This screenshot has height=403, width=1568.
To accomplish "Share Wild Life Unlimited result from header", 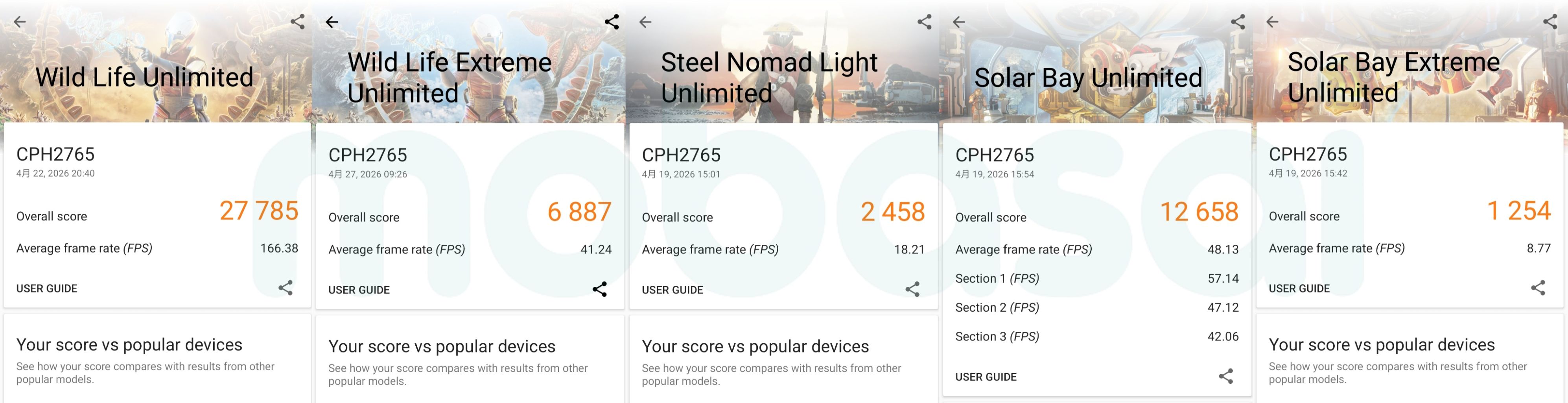I will (x=298, y=22).
